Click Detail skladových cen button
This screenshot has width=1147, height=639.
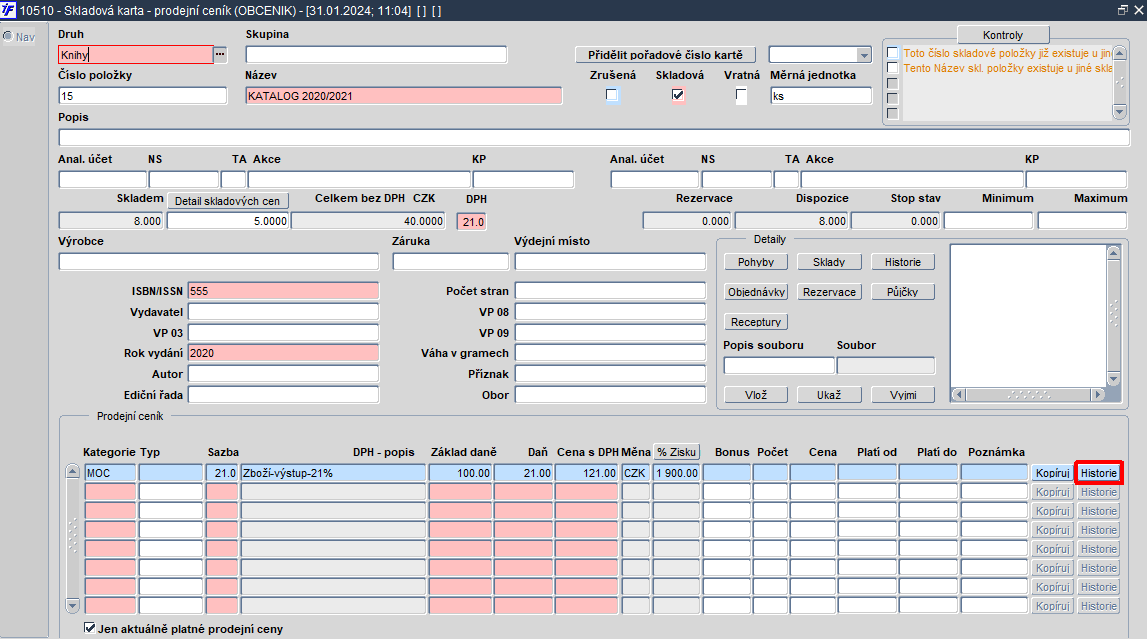coord(227,201)
